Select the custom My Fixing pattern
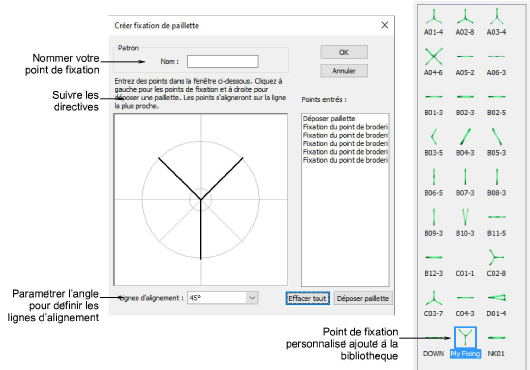This screenshot has height=370, width=530. coord(465,342)
